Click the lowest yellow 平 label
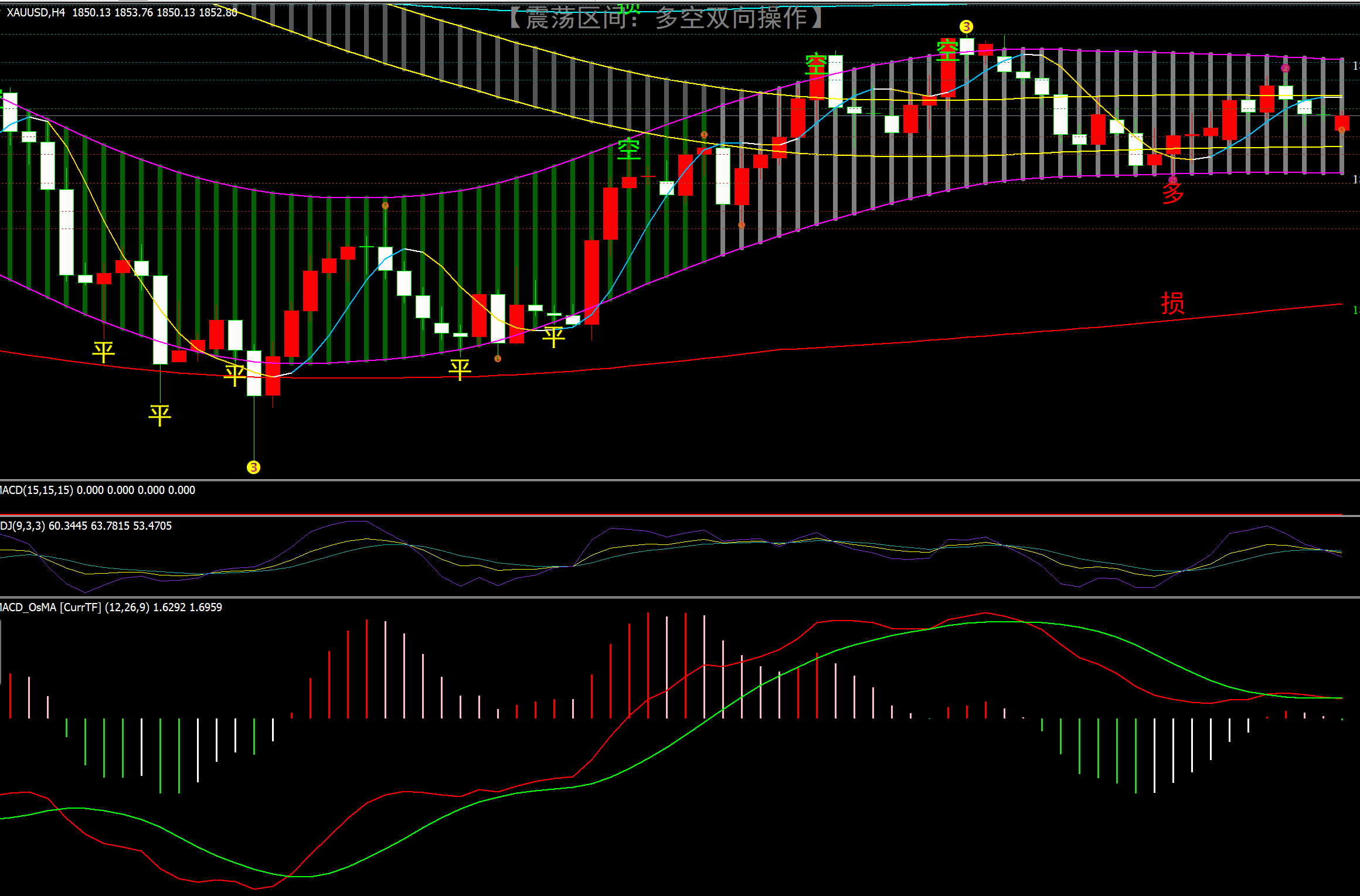Image resolution: width=1360 pixels, height=896 pixels. click(159, 415)
